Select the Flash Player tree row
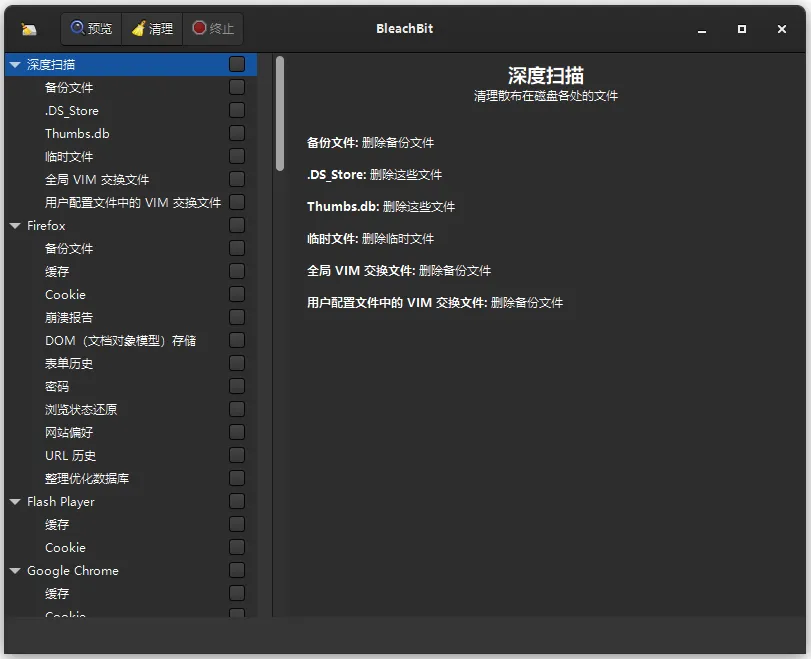Viewport: 811px width, 659px height. [x=130, y=502]
